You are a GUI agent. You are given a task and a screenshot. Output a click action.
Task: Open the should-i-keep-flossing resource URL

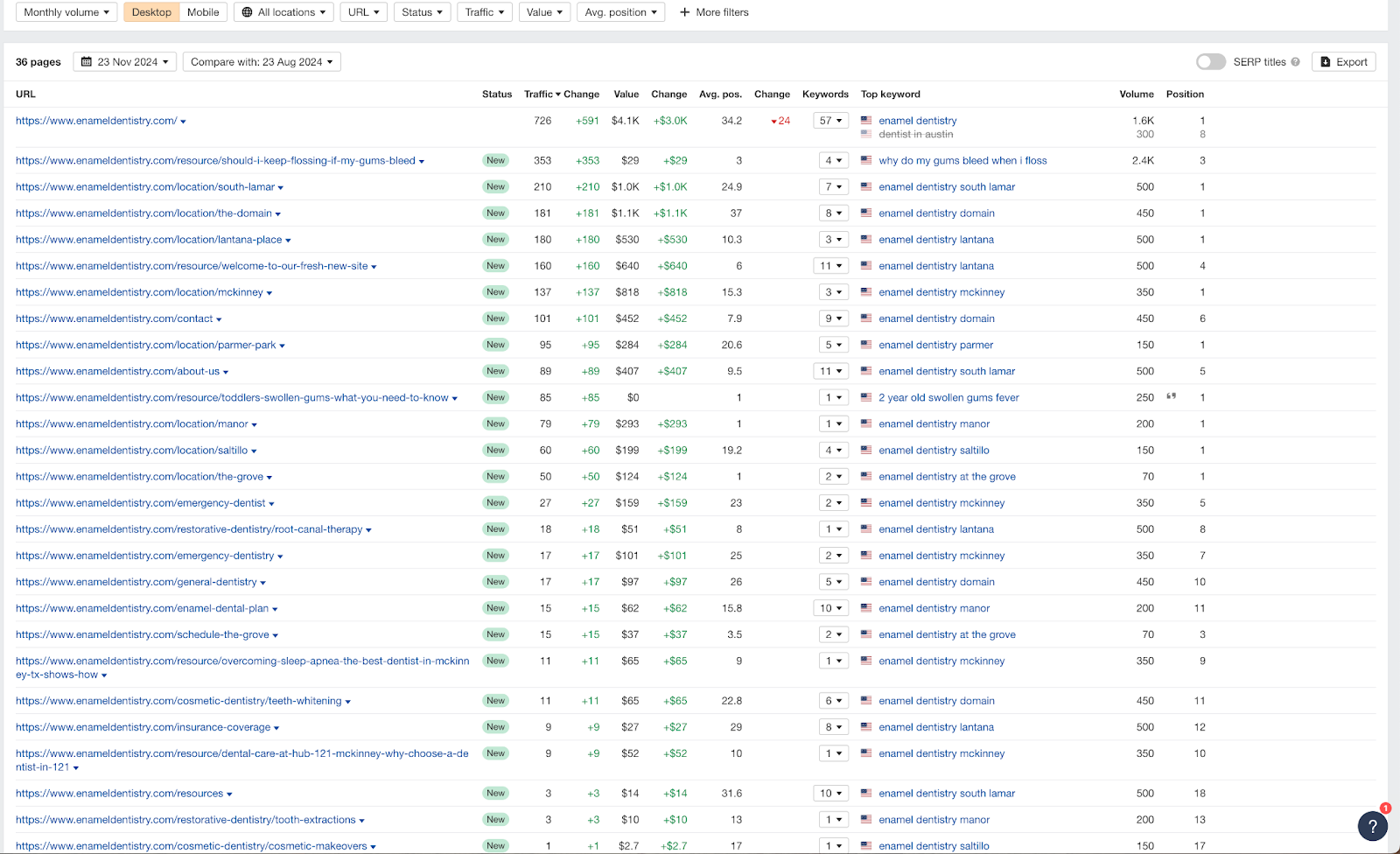tap(215, 161)
